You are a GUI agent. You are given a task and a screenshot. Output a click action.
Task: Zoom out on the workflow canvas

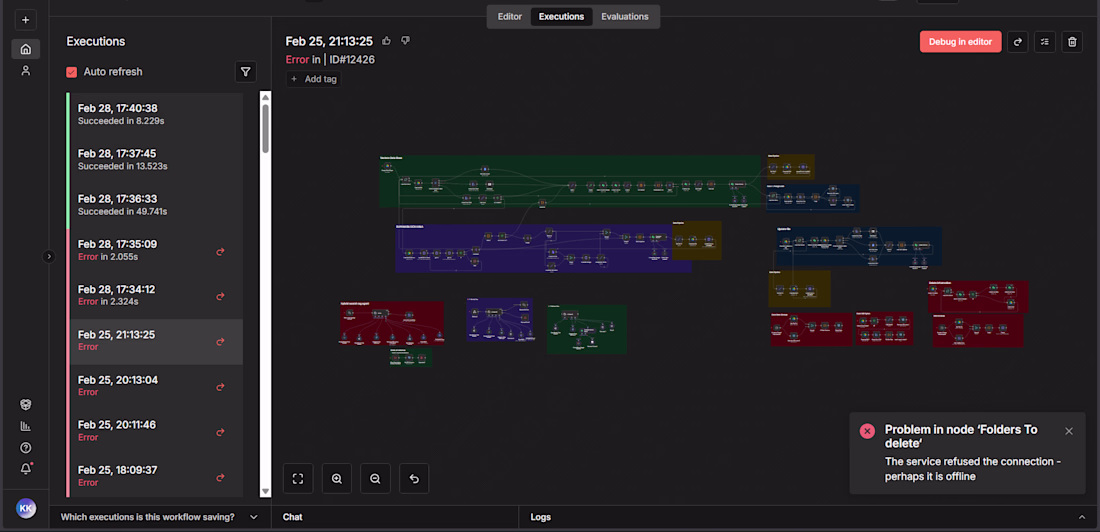pyautogui.click(x=375, y=479)
